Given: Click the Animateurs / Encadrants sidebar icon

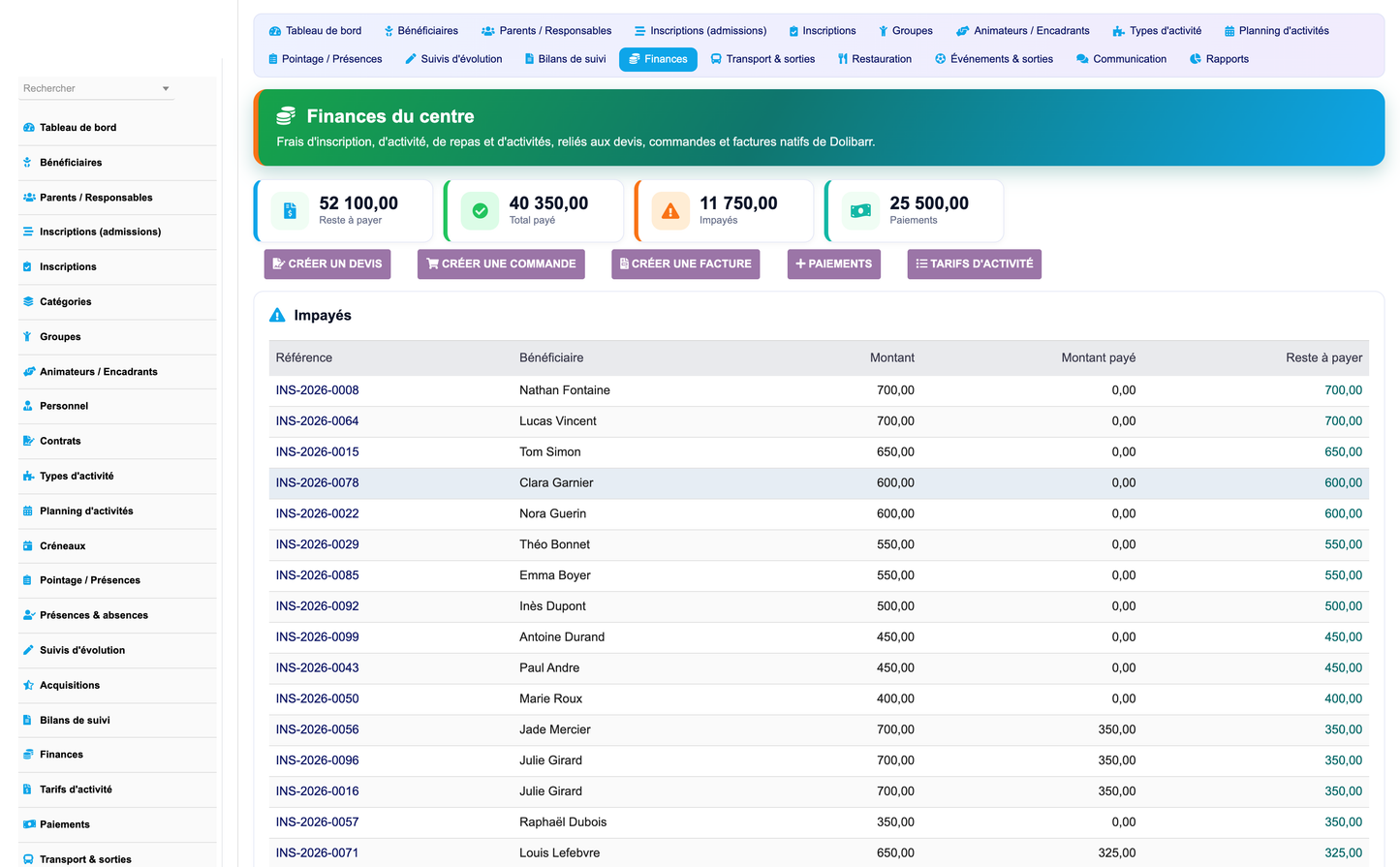Looking at the screenshot, I should coord(28,372).
